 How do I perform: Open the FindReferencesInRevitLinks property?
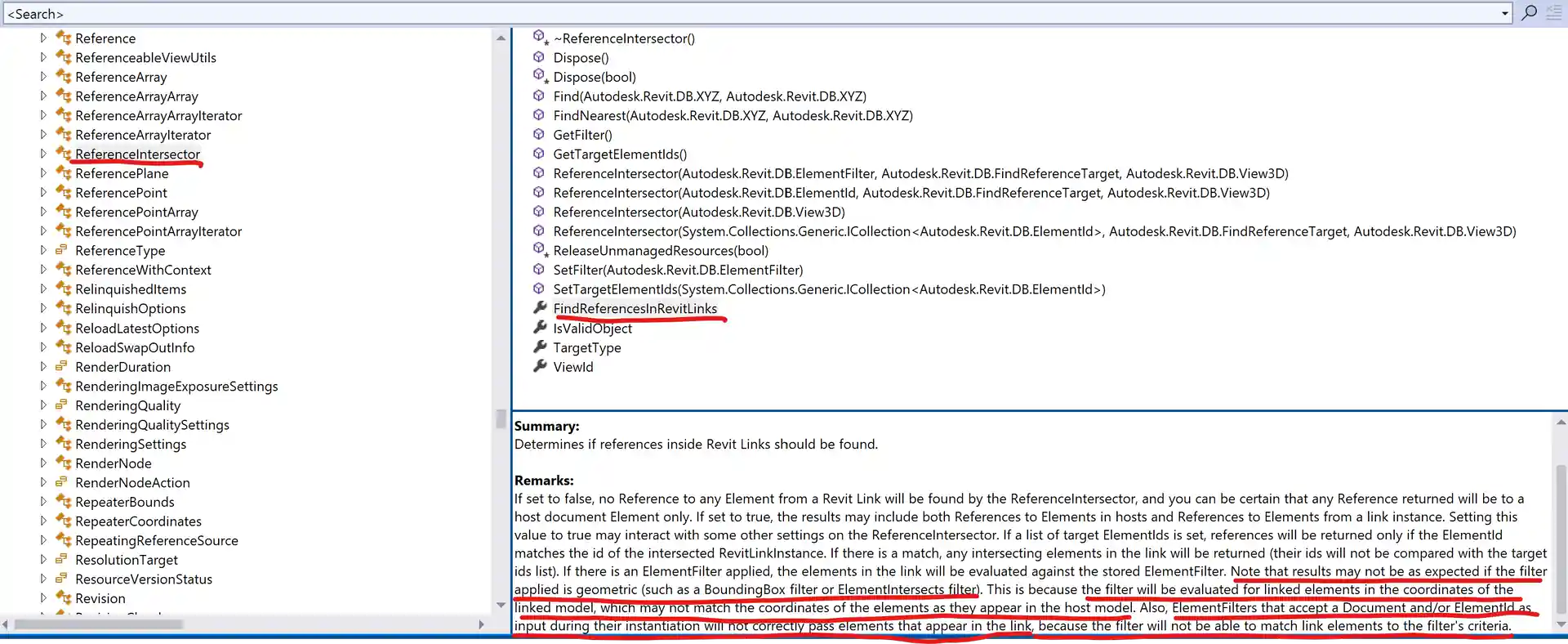635,308
